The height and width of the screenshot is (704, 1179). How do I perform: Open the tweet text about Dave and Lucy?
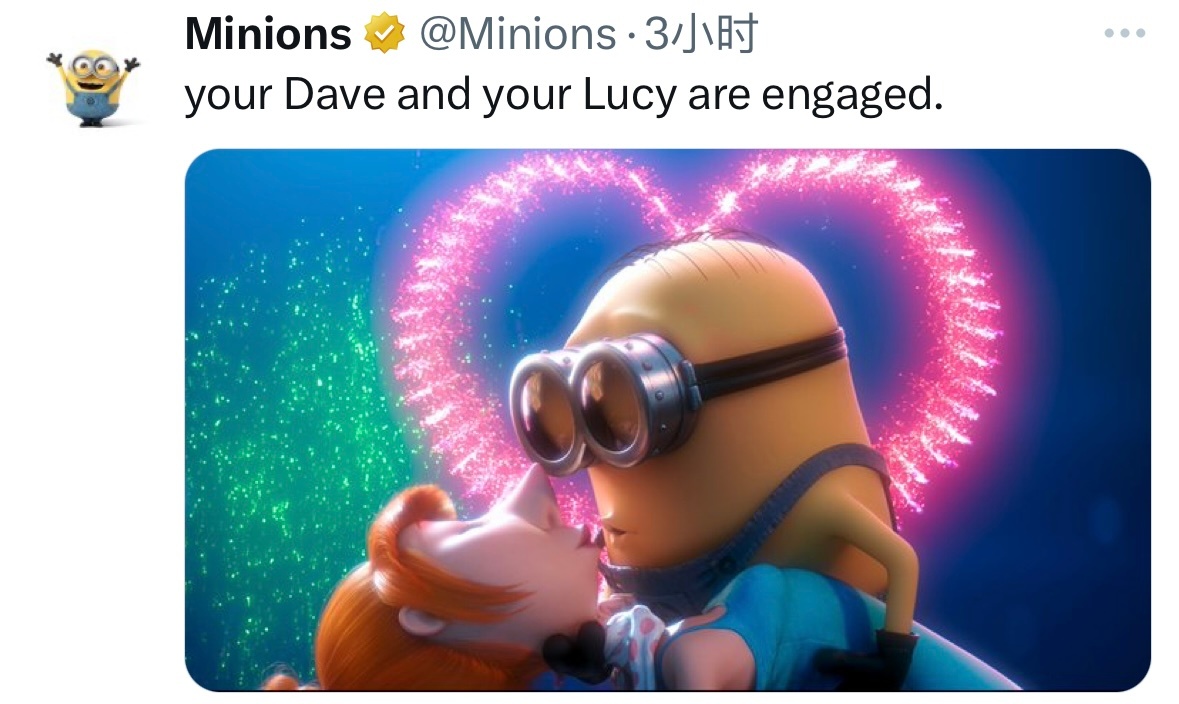click(x=564, y=96)
